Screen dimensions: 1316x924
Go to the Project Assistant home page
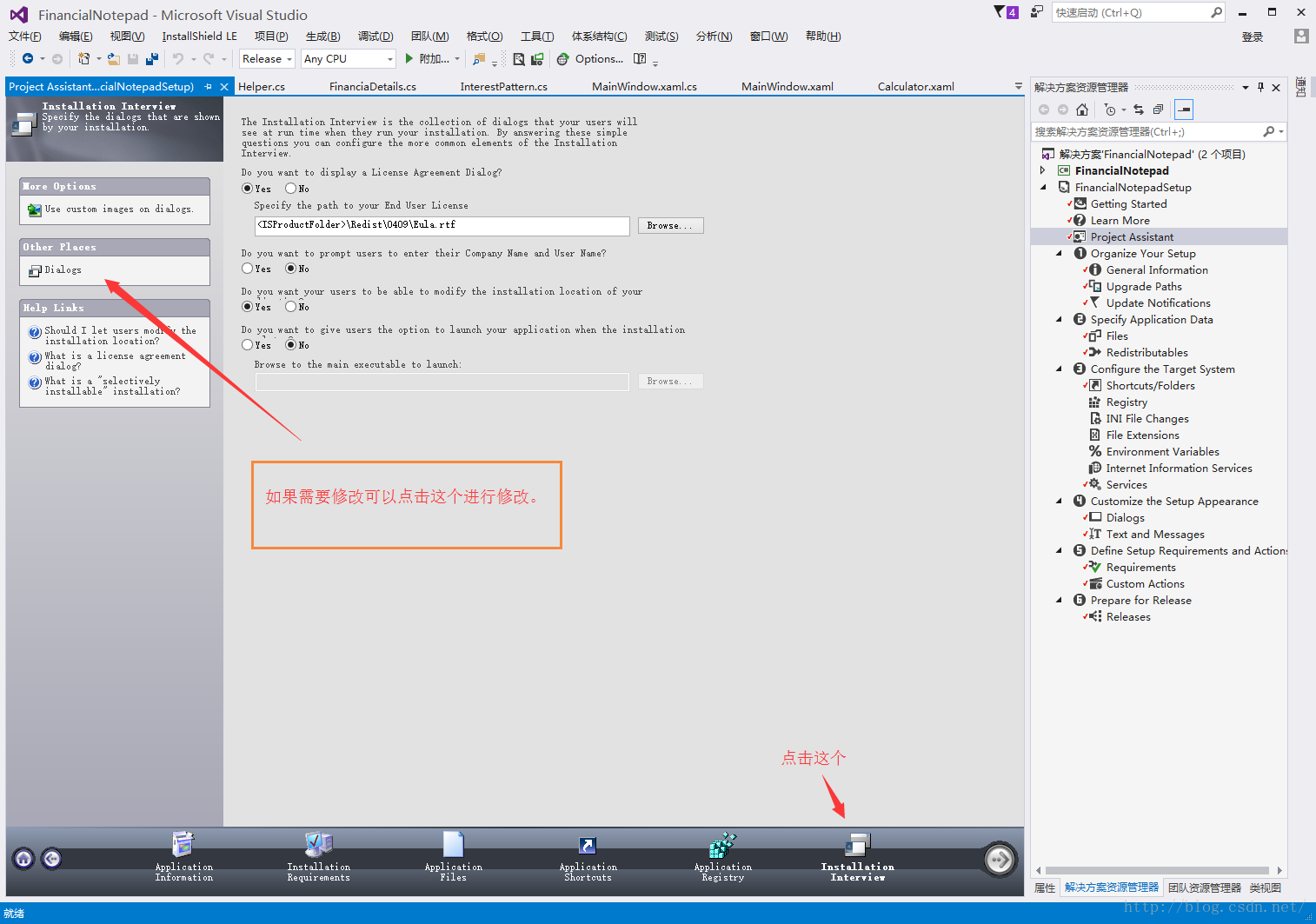tap(24, 859)
